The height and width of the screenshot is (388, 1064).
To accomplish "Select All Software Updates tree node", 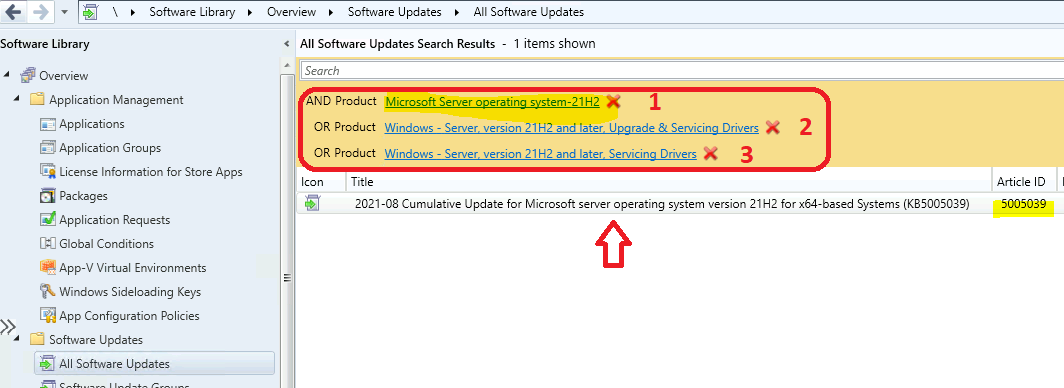I will [155, 364].
